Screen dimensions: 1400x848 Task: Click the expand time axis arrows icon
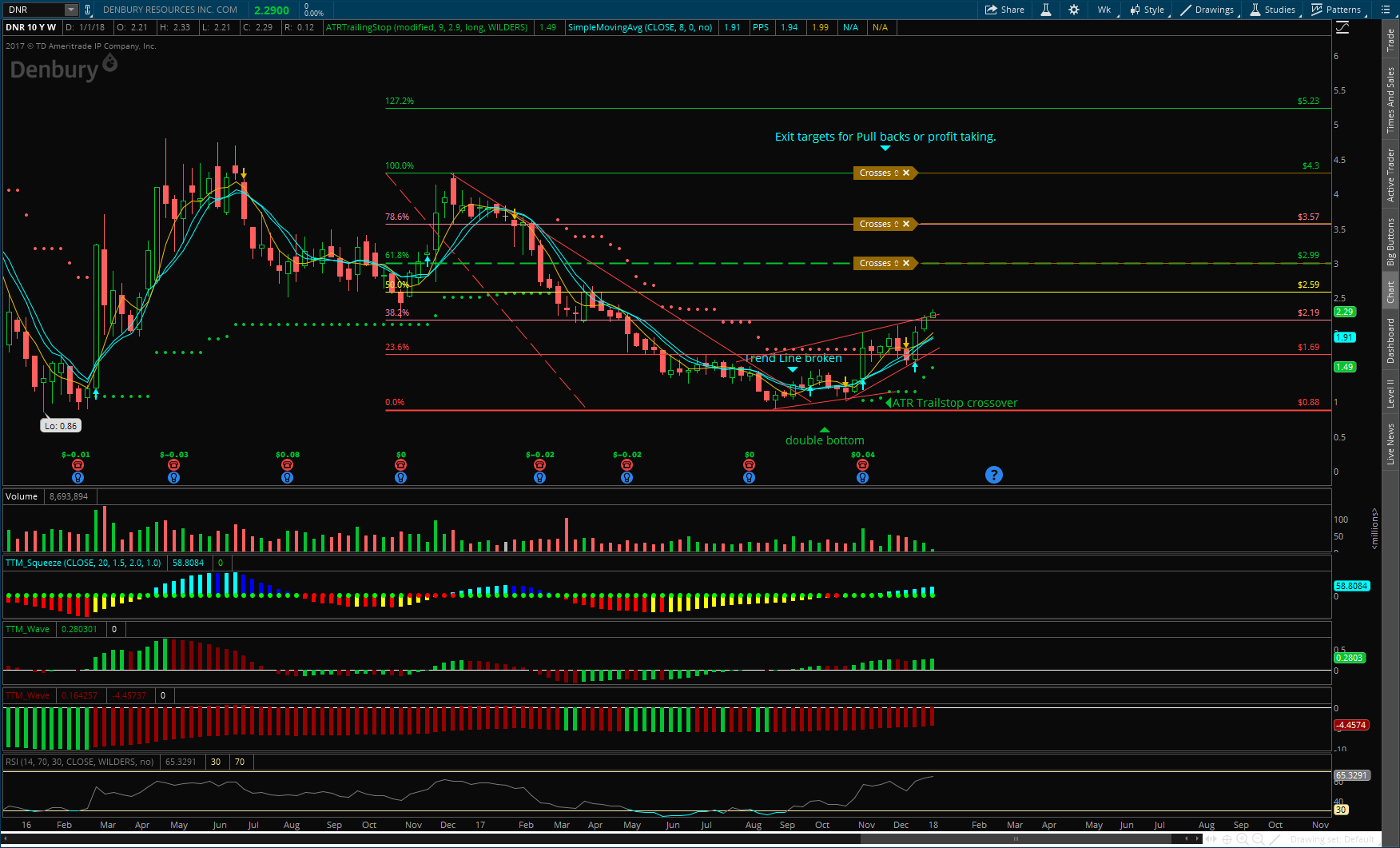[x=1212, y=839]
